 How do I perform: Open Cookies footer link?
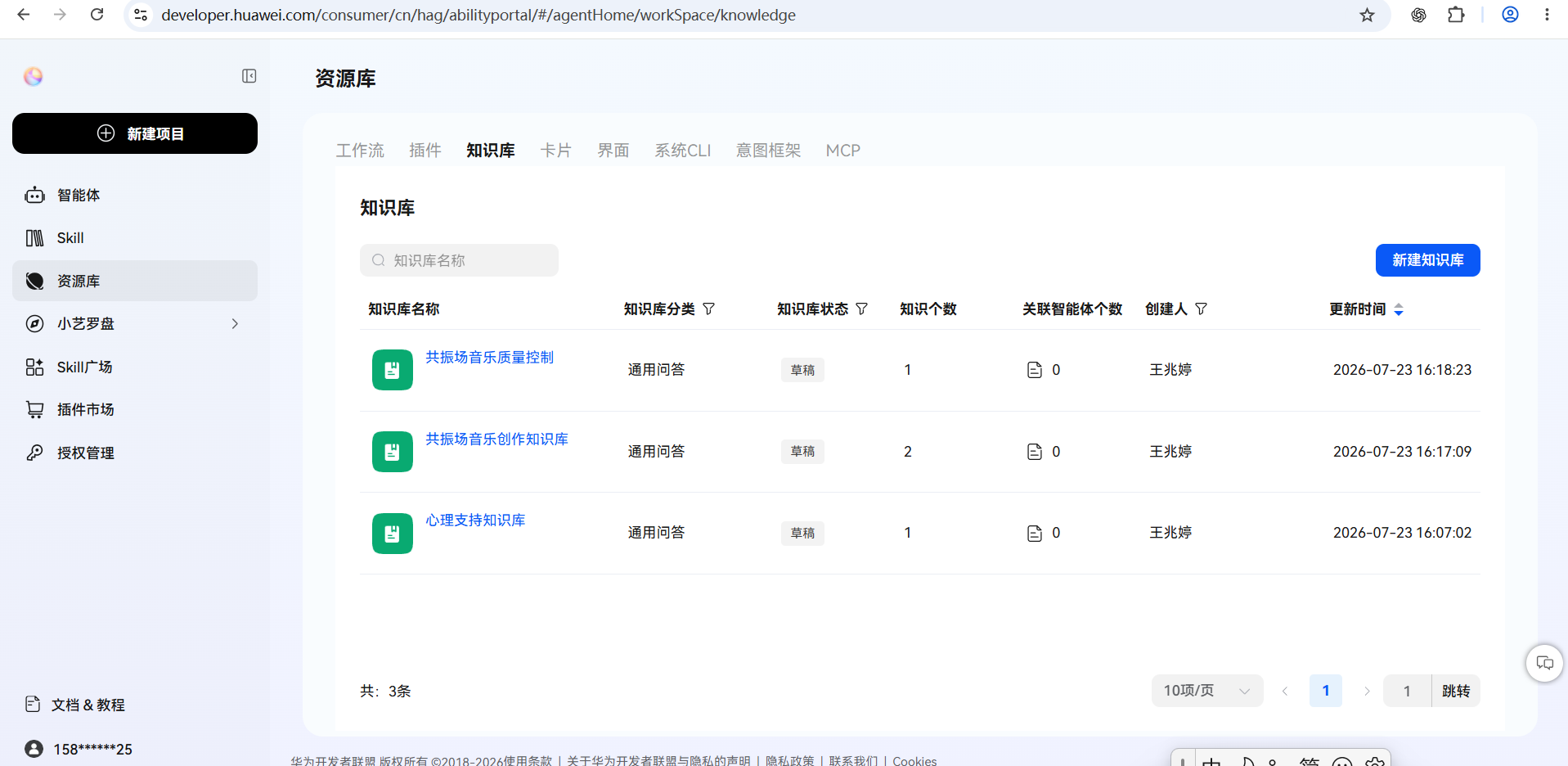(x=914, y=760)
